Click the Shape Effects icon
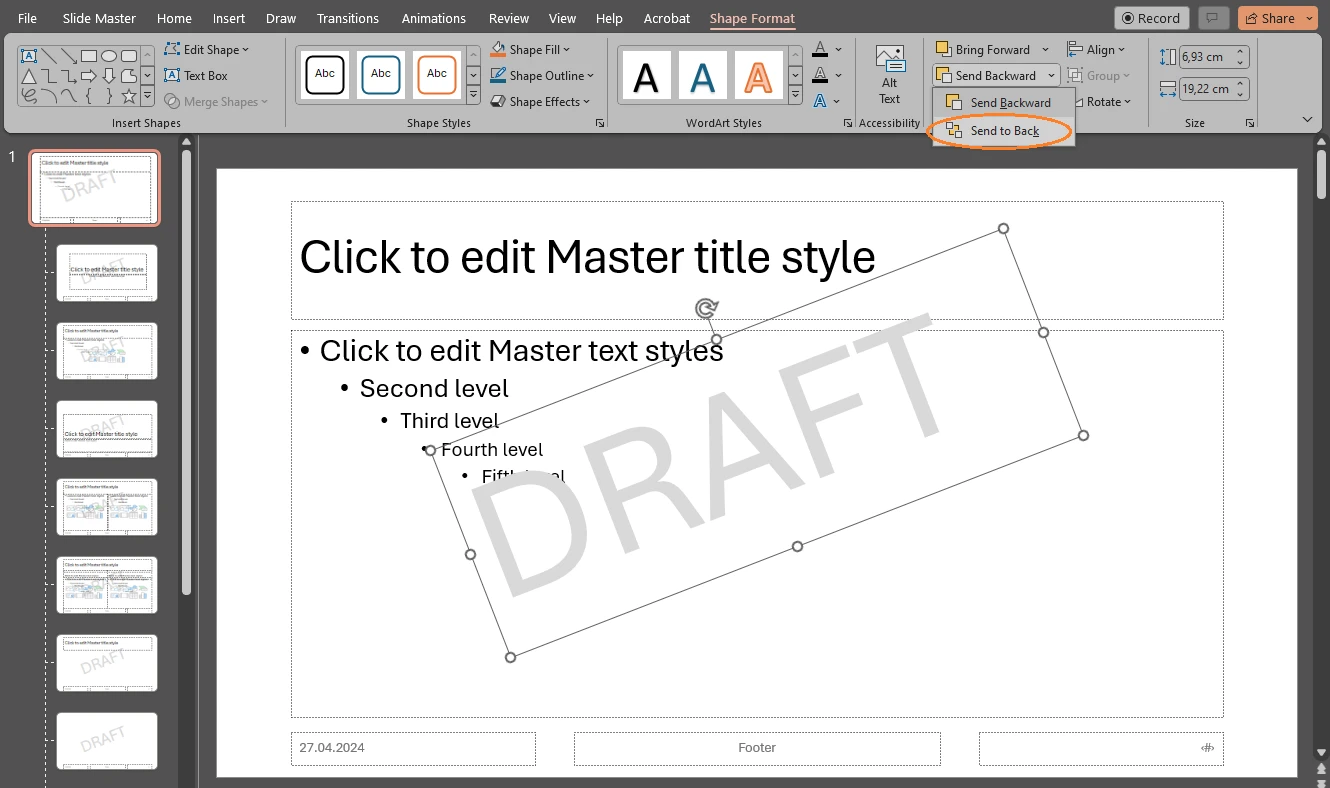 tap(498, 101)
